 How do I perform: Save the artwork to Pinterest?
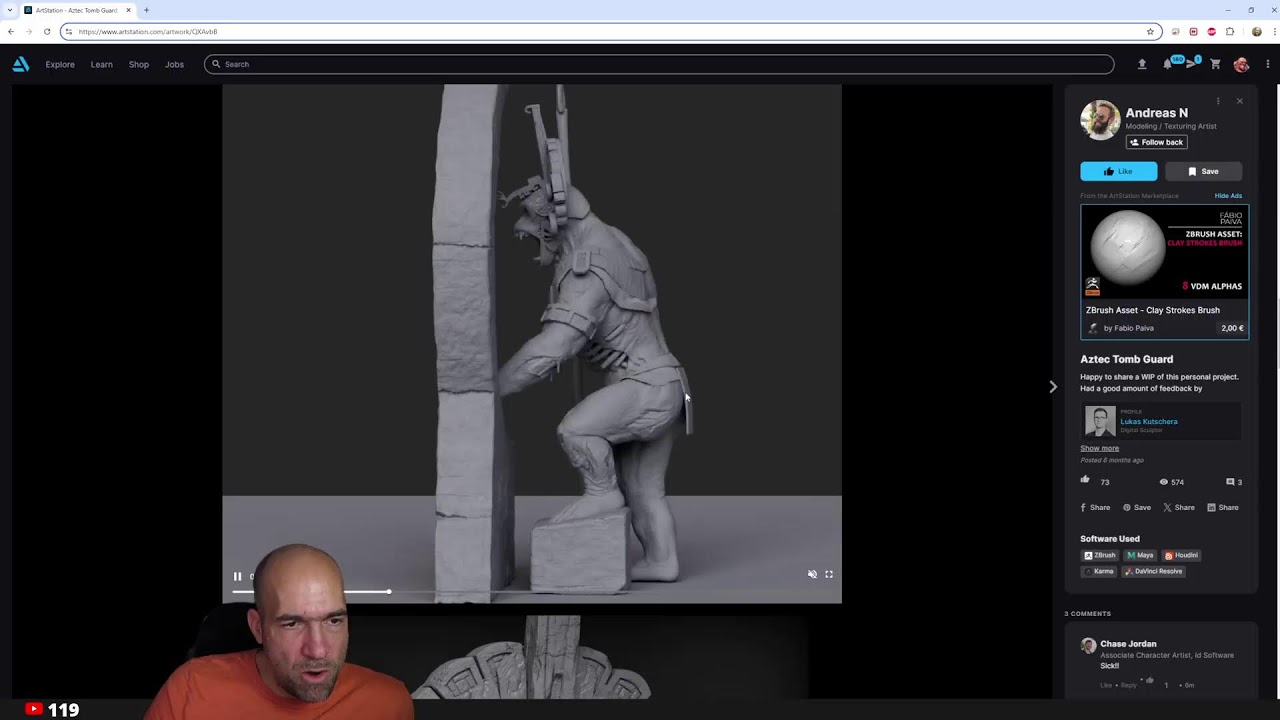1137,507
